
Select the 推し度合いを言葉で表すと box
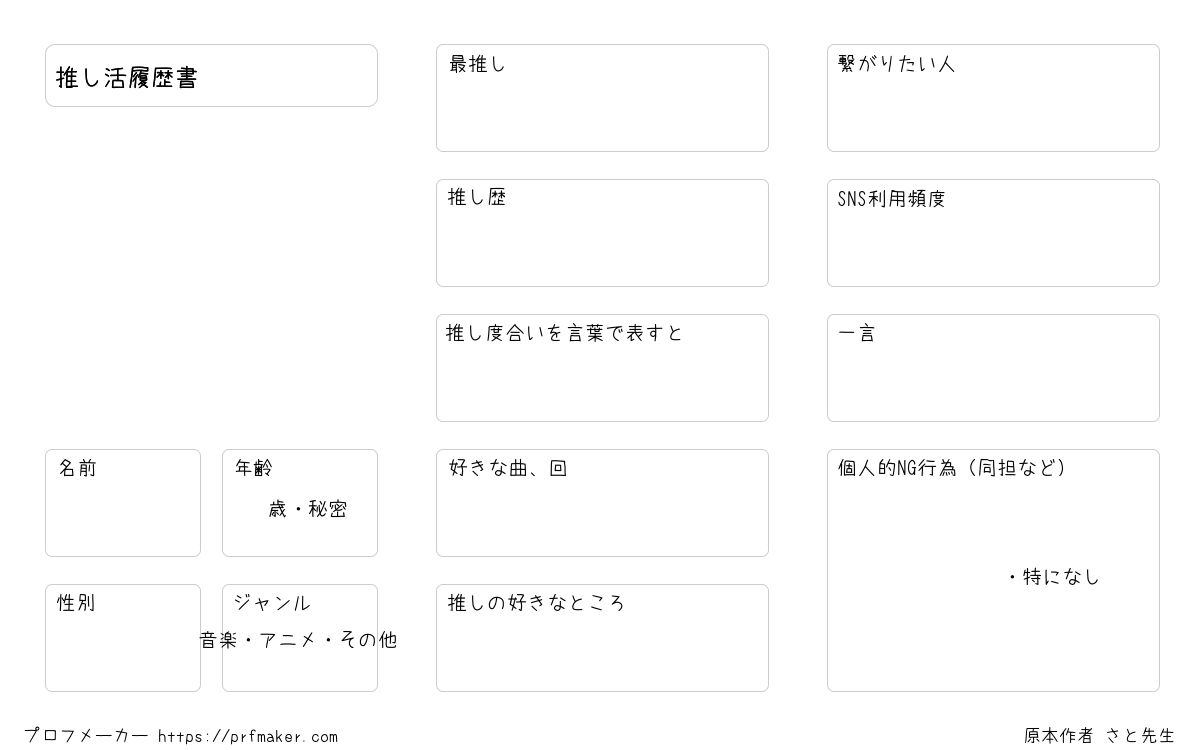pos(602,368)
